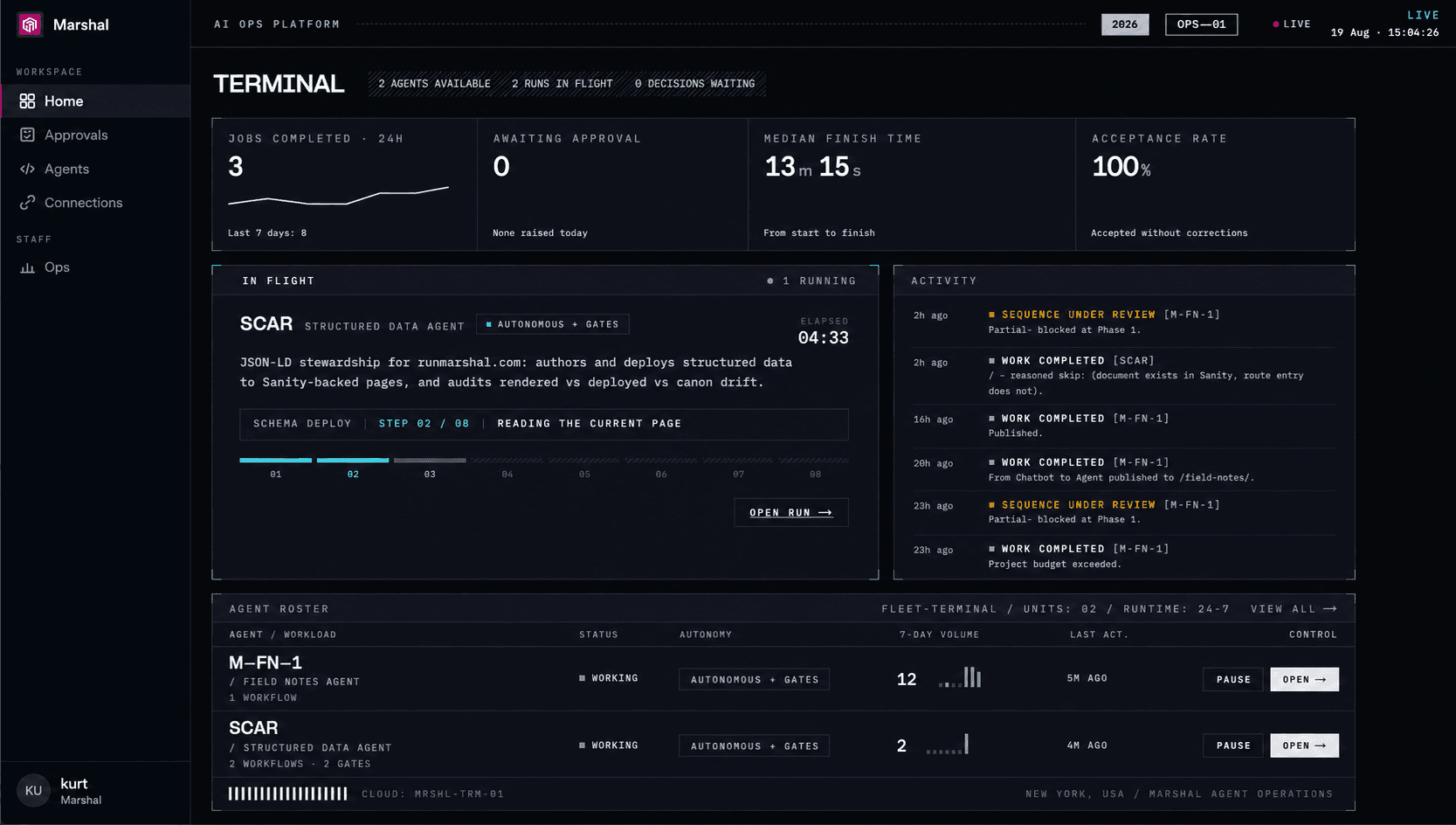Image resolution: width=1456 pixels, height=825 pixels.
Task: Click the Ops bar-chart icon
Action: 27,267
